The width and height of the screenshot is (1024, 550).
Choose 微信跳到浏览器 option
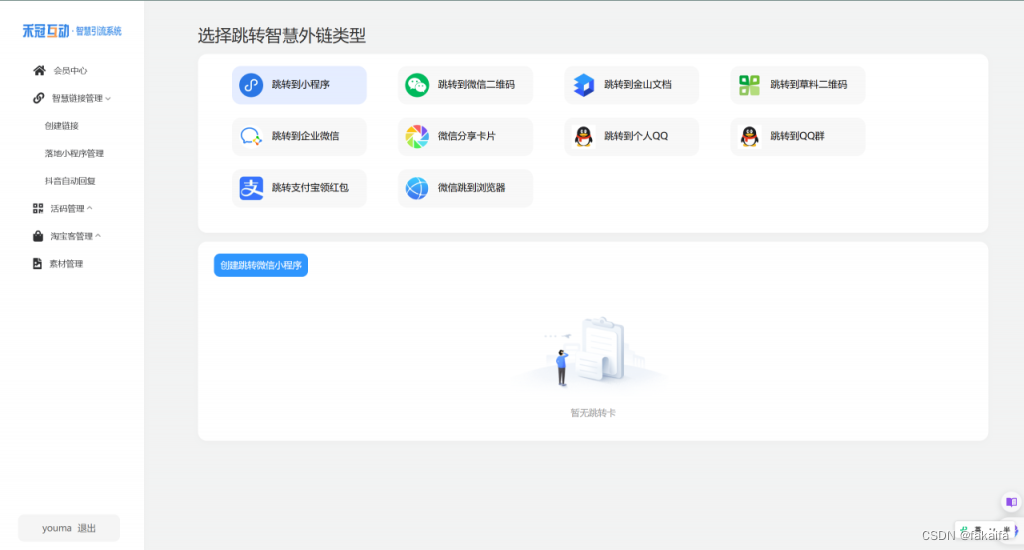[x=465, y=188]
